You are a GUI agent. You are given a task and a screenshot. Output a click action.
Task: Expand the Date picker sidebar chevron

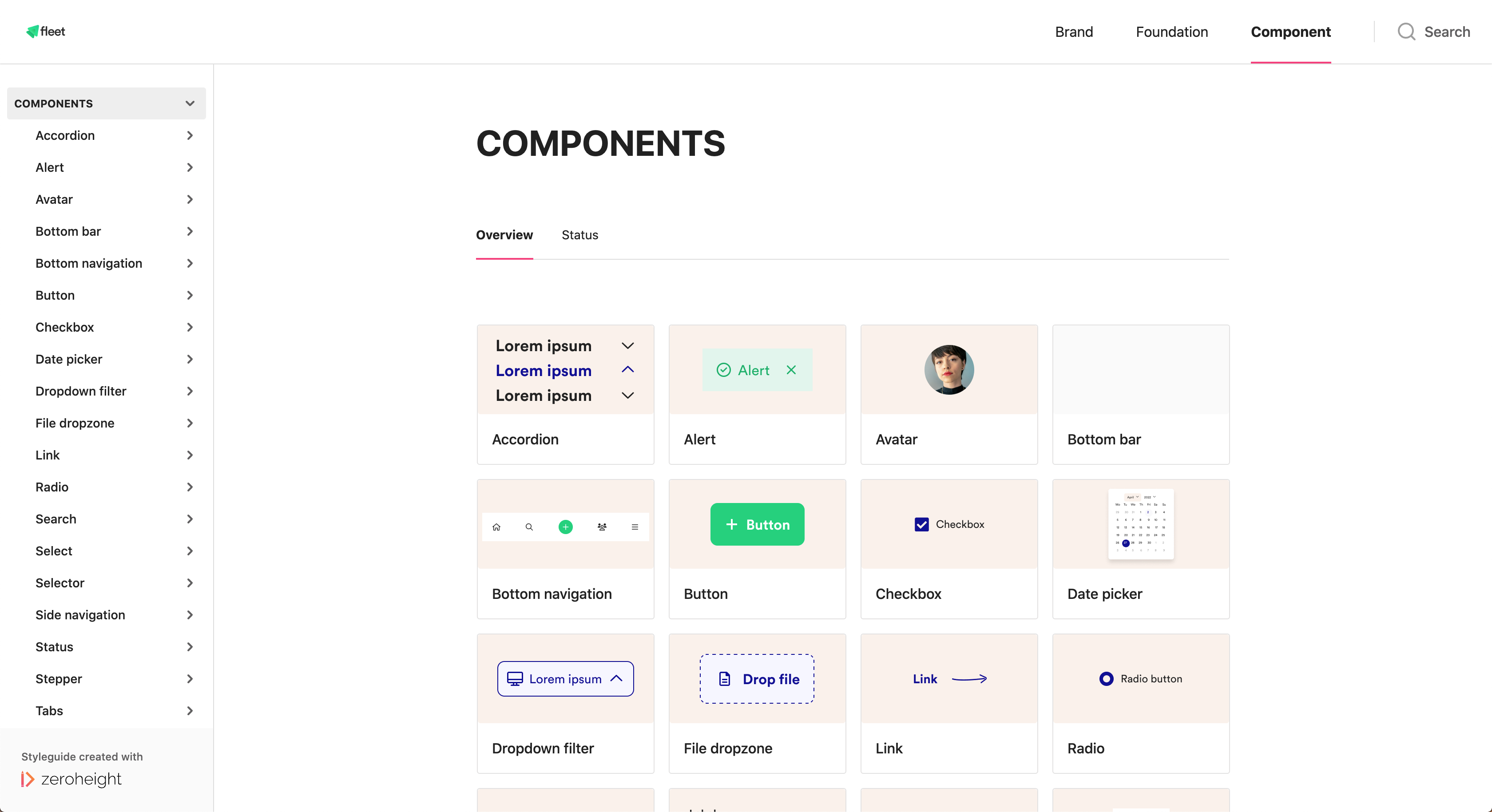[x=190, y=359]
